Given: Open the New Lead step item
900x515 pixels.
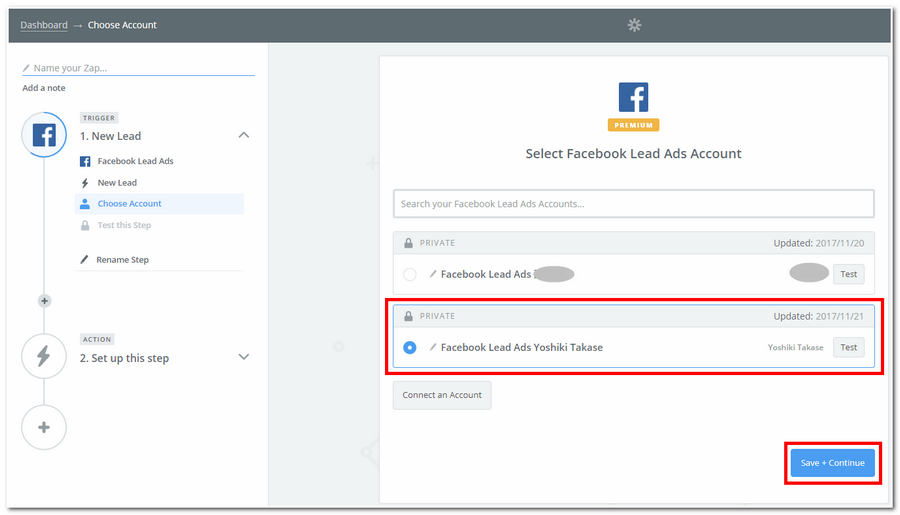Looking at the screenshot, I should point(117,183).
